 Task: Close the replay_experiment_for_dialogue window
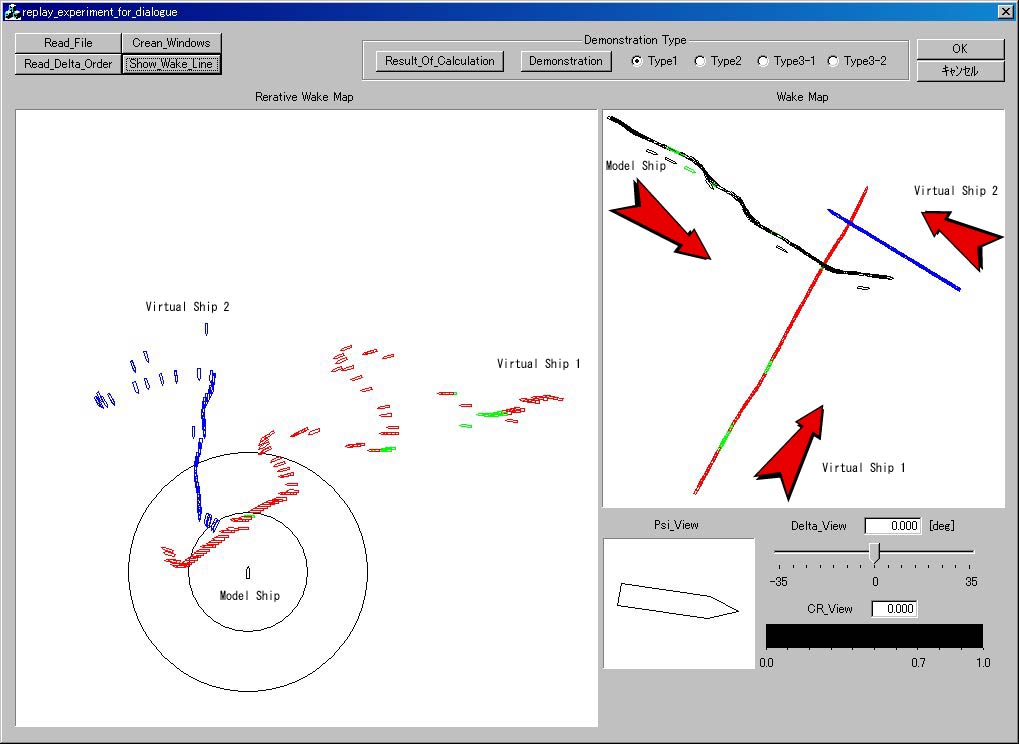pyautogui.click(x=1005, y=11)
